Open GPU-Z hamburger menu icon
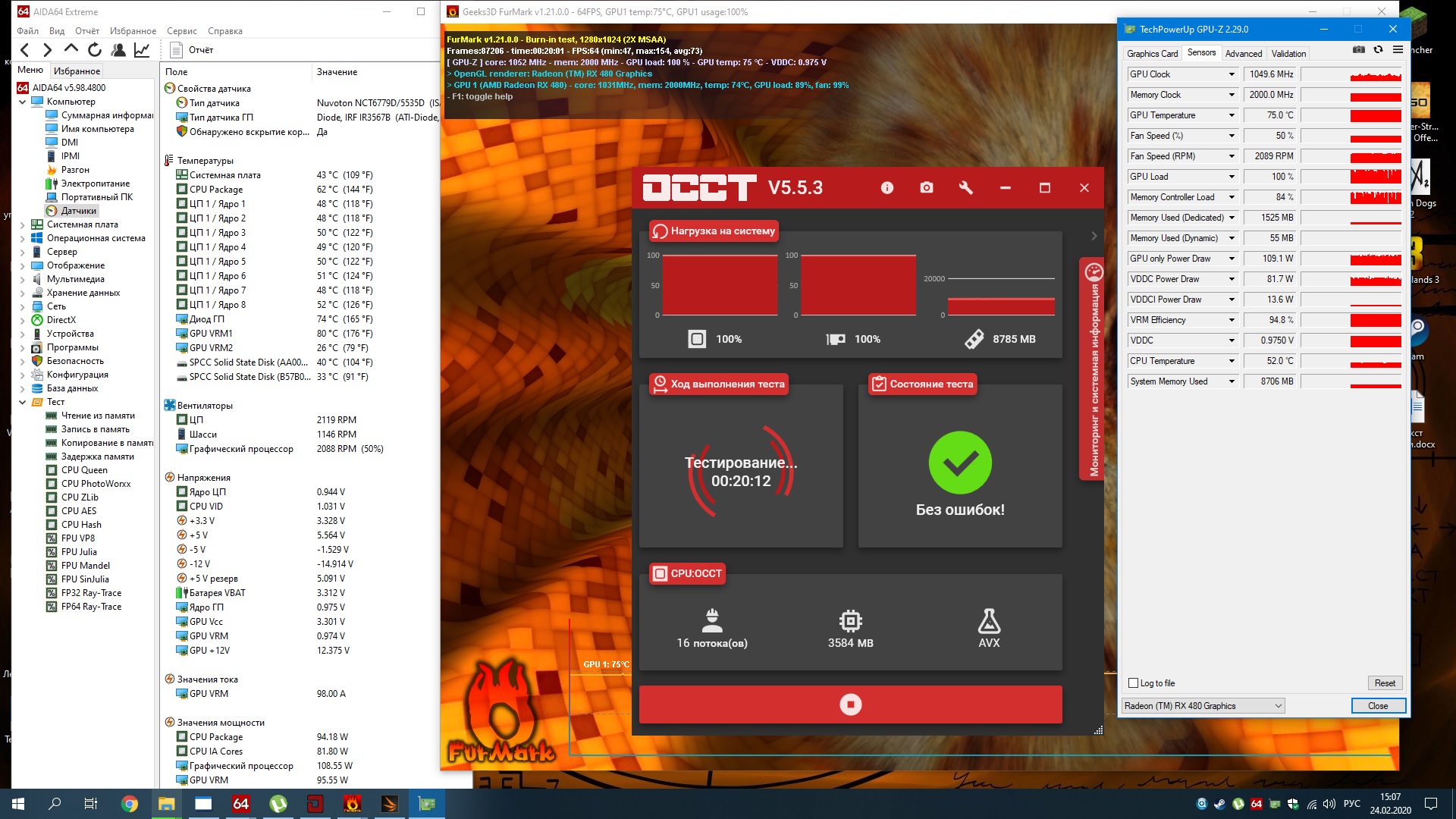This screenshot has height=819, width=1456. (x=1398, y=50)
